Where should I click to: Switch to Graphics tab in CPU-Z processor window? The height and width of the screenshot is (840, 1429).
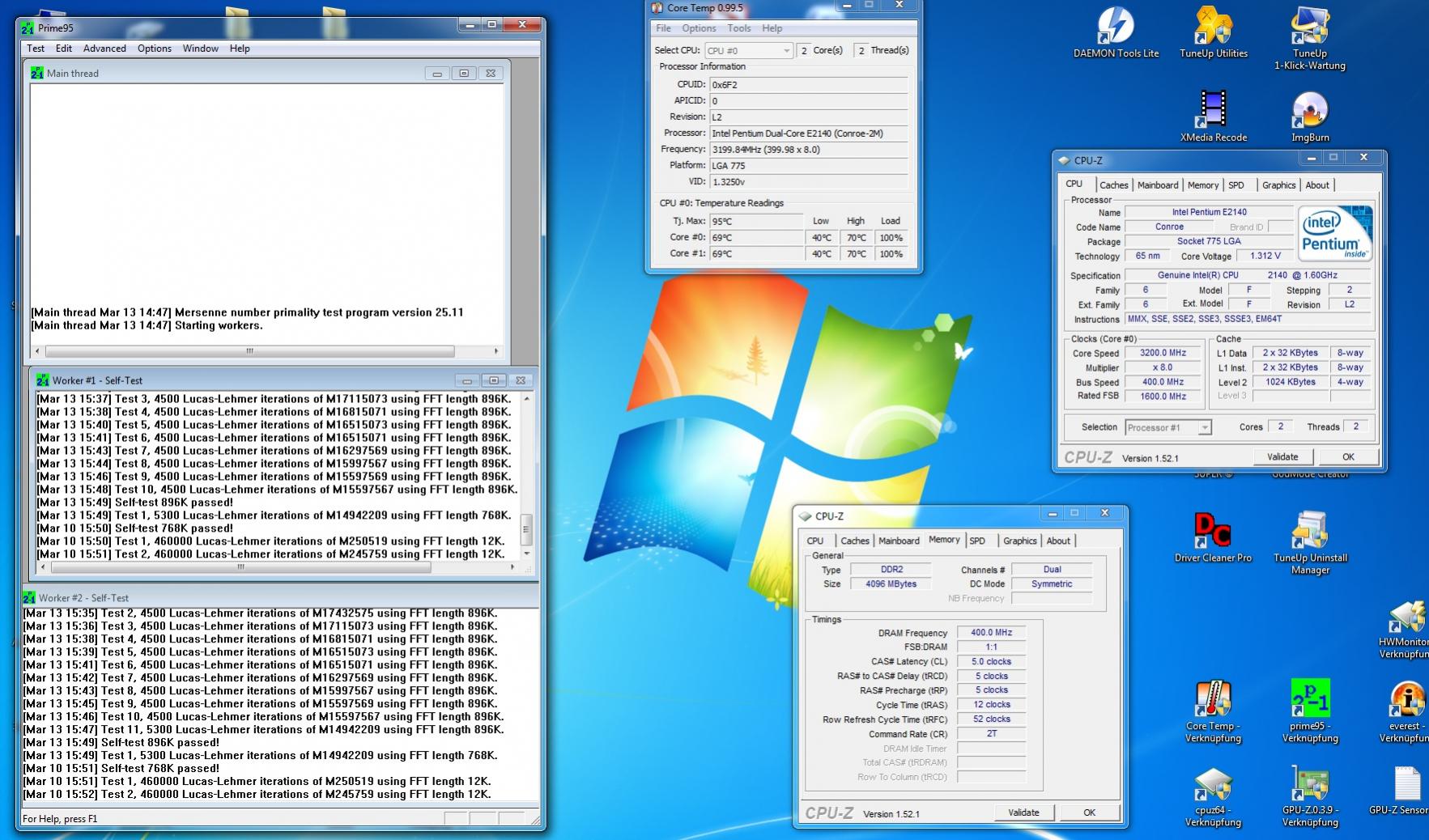1278,185
